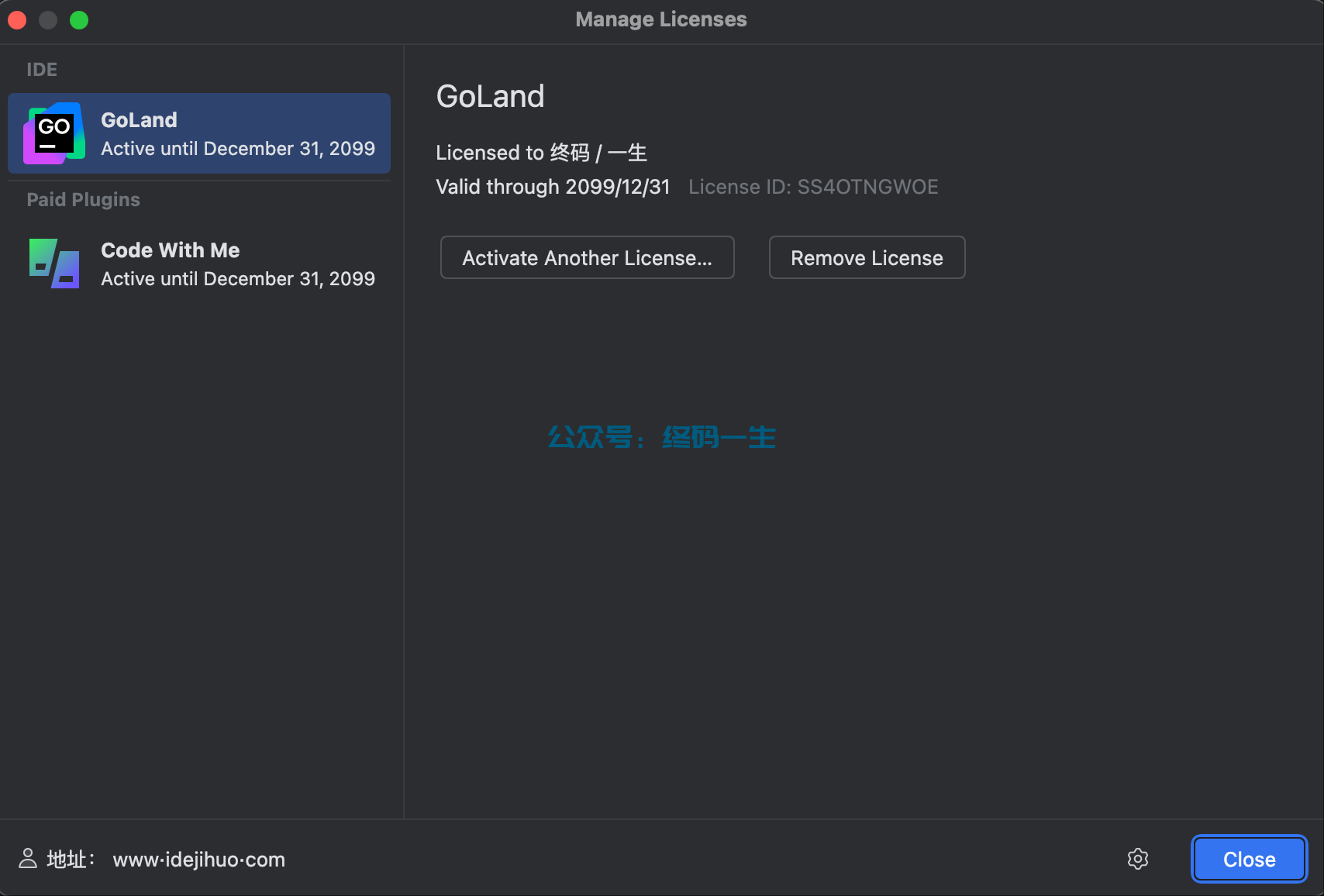This screenshot has height=896, width=1324.
Task: Click the gray minimize window button
Action: click(48, 20)
